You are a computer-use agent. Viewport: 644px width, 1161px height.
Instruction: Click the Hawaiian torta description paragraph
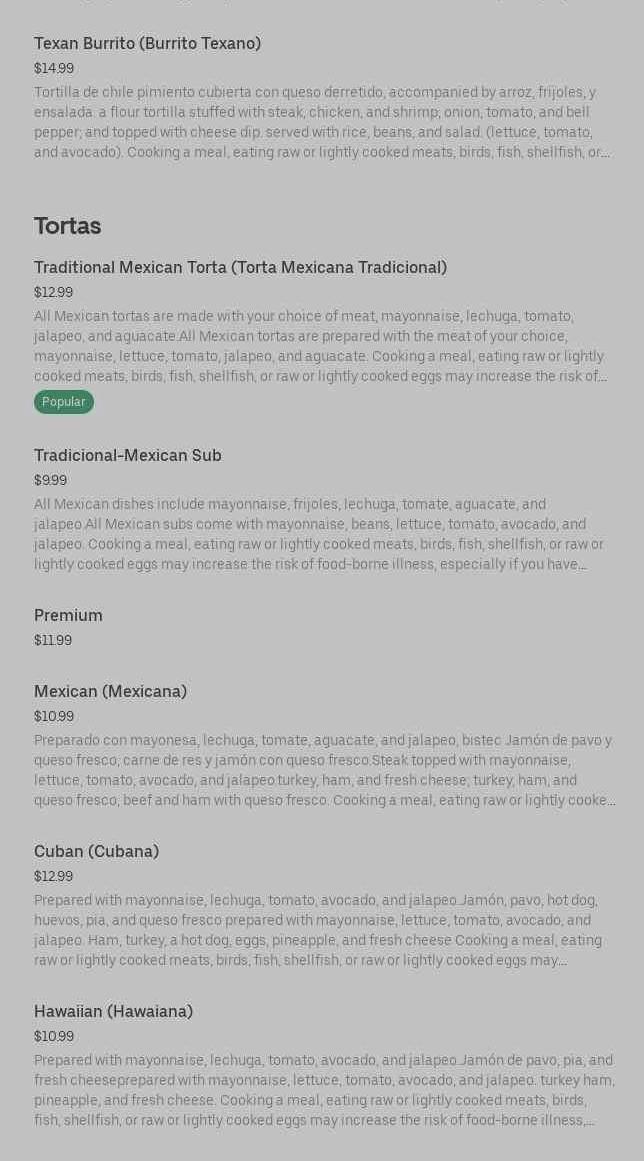pyautogui.click(x=324, y=1090)
